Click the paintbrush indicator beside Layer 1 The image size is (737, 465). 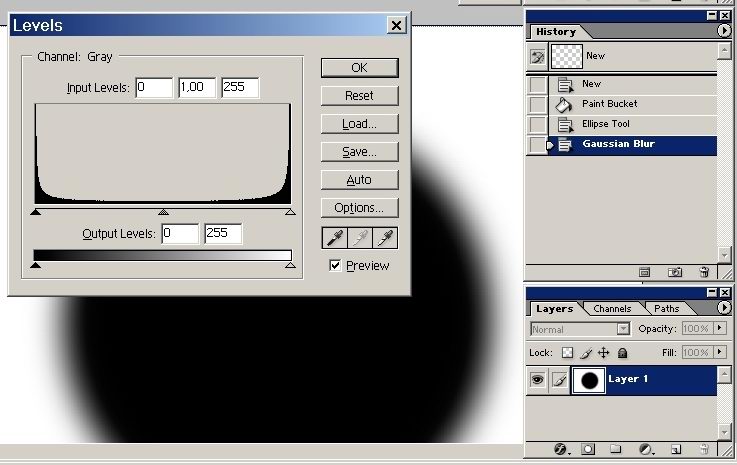[x=559, y=380]
